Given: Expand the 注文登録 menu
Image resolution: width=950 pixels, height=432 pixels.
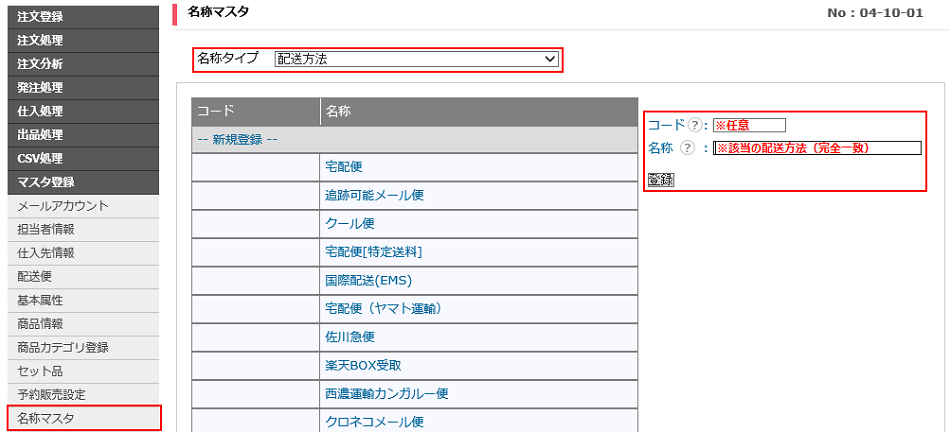Looking at the screenshot, I should [x=83, y=17].
